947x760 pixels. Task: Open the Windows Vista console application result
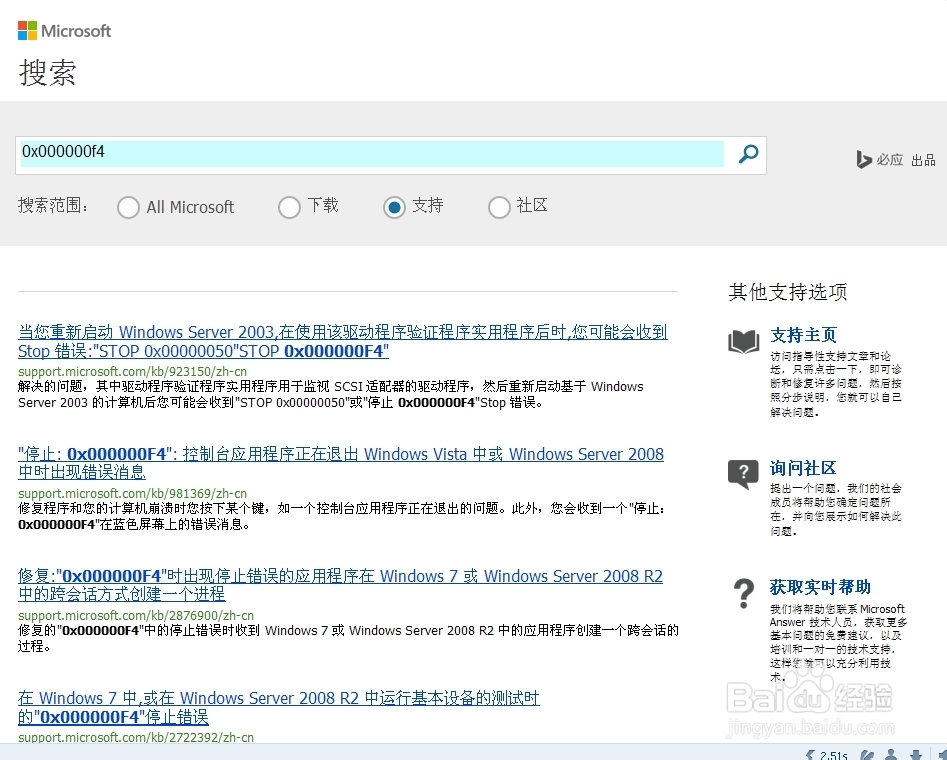pos(341,463)
